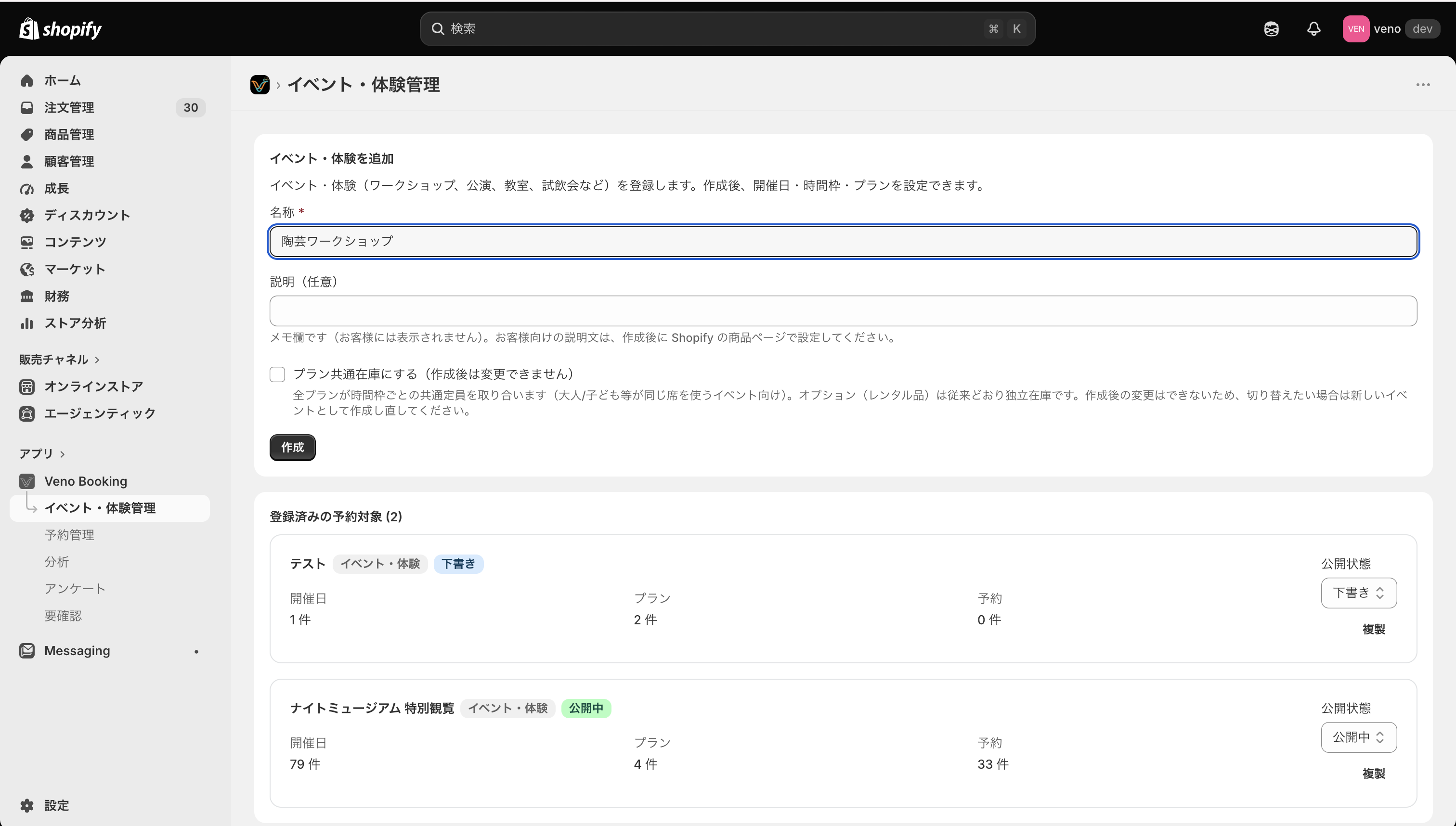
Task: Open 注文管理 orders inbox icon
Action: pos(26,108)
